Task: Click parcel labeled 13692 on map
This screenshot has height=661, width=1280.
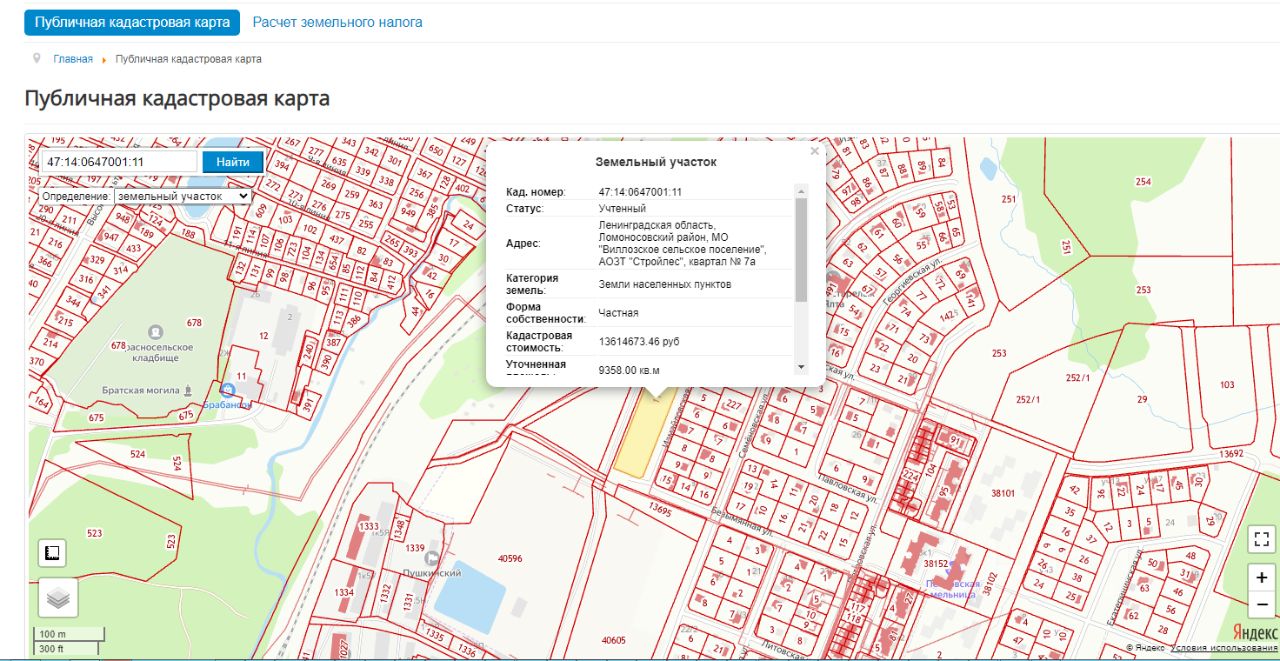Action: pyautogui.click(x=1231, y=454)
